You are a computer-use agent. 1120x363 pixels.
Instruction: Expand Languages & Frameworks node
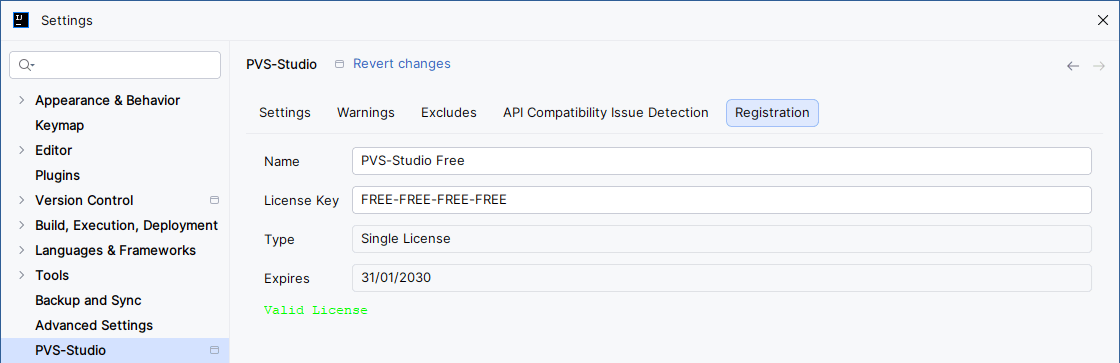click(x=21, y=250)
